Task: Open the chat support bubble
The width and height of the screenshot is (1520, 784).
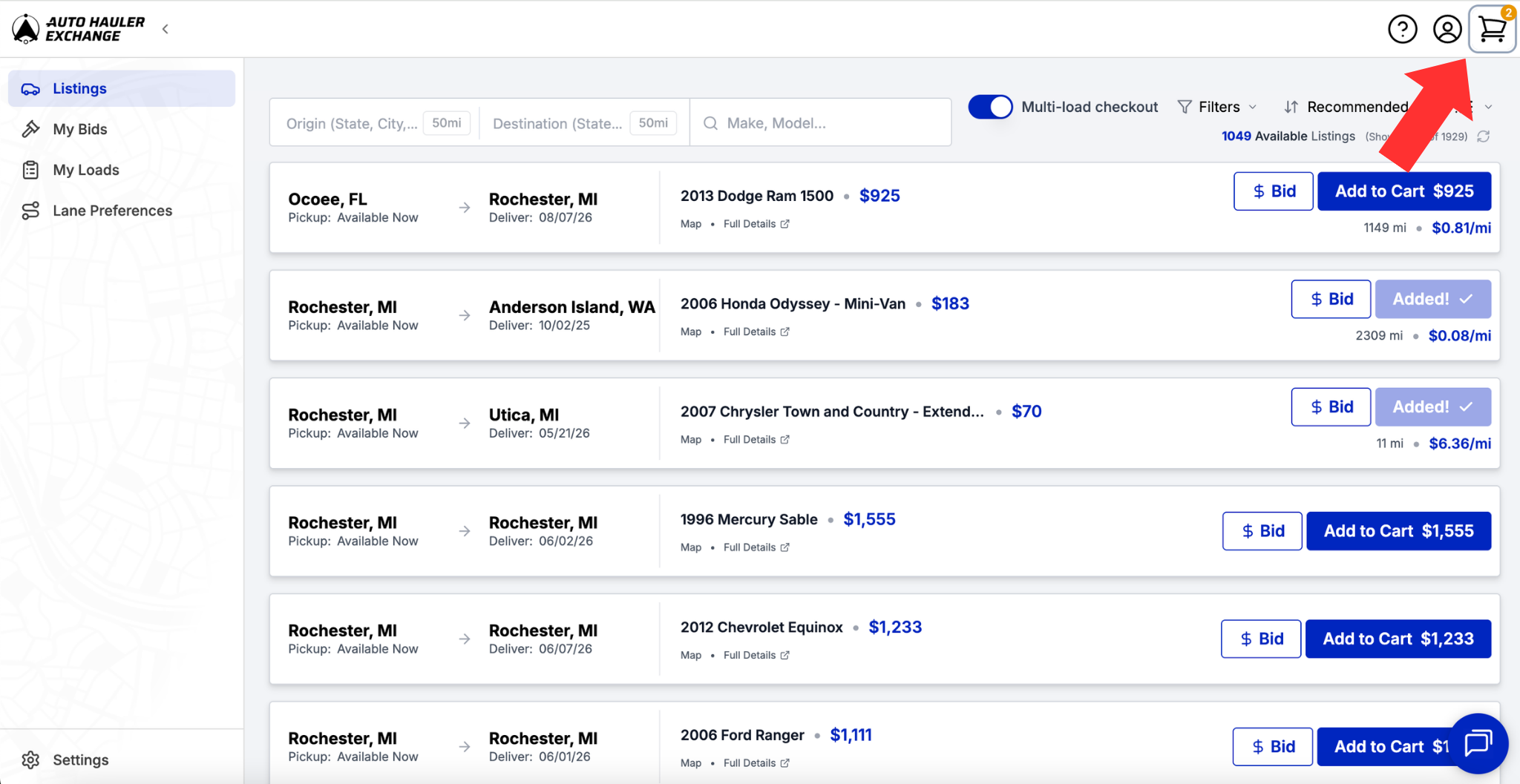Action: tap(1478, 742)
